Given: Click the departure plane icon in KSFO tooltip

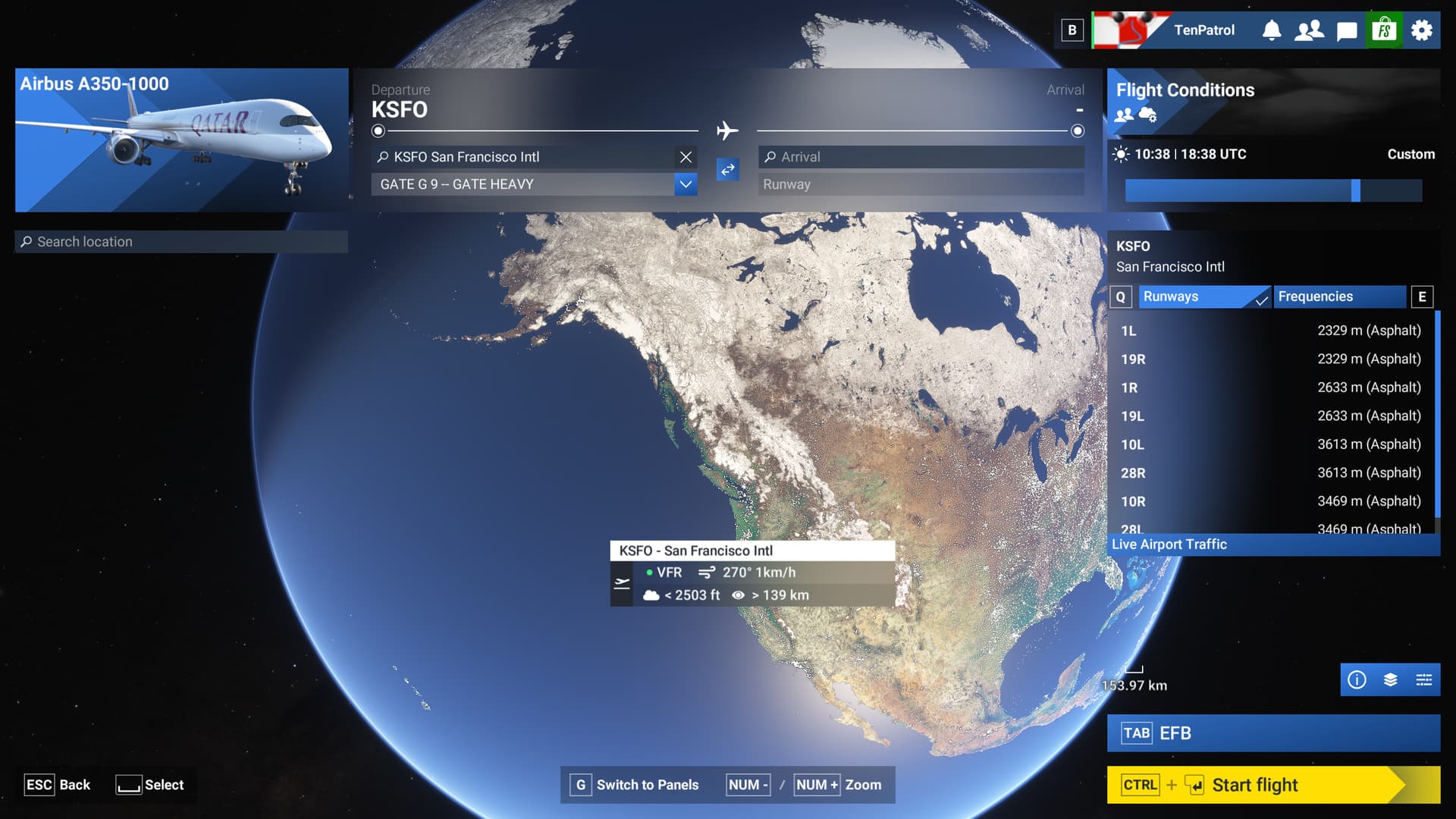Looking at the screenshot, I should 622,583.
